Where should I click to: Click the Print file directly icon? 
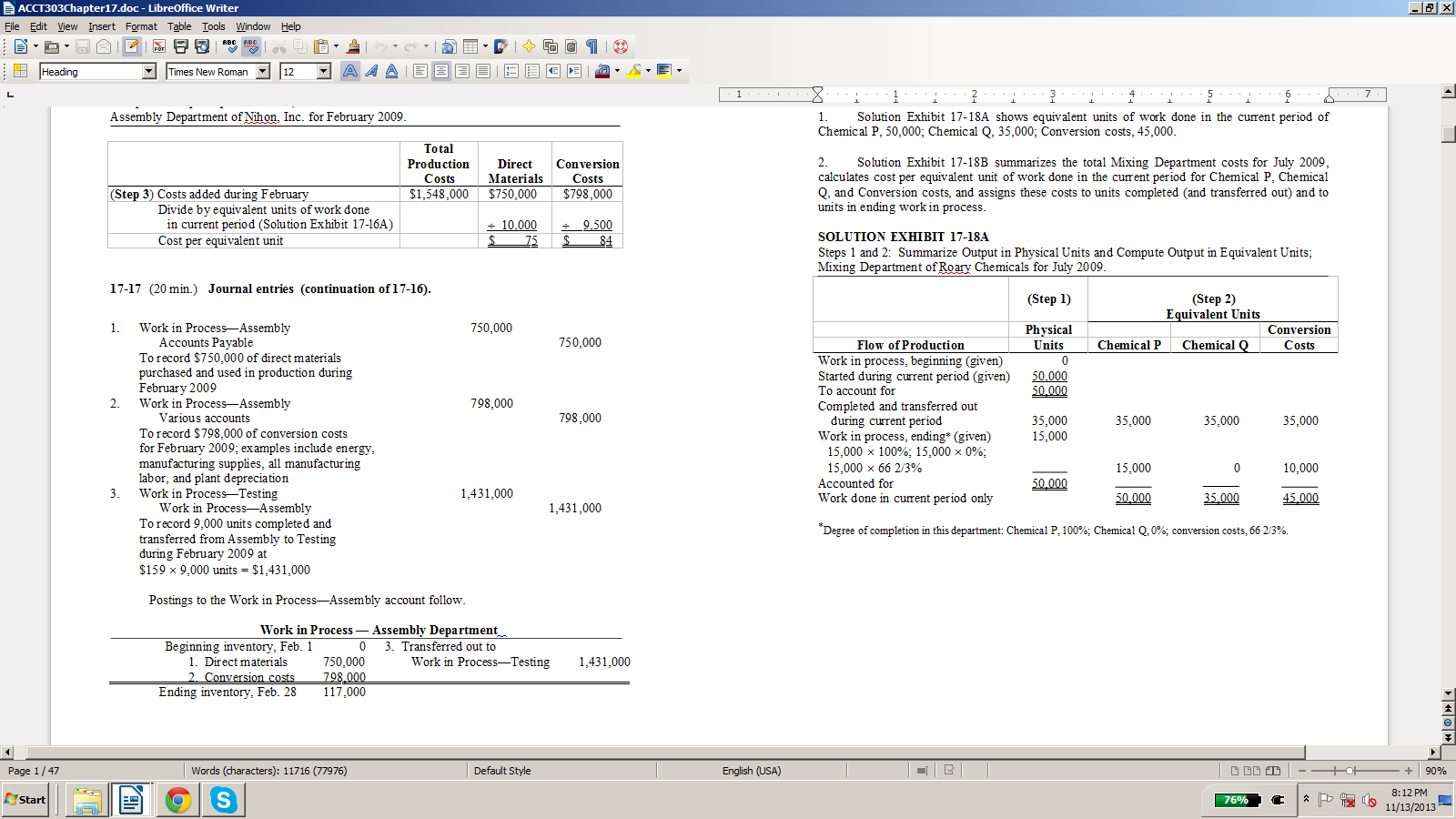(x=180, y=46)
